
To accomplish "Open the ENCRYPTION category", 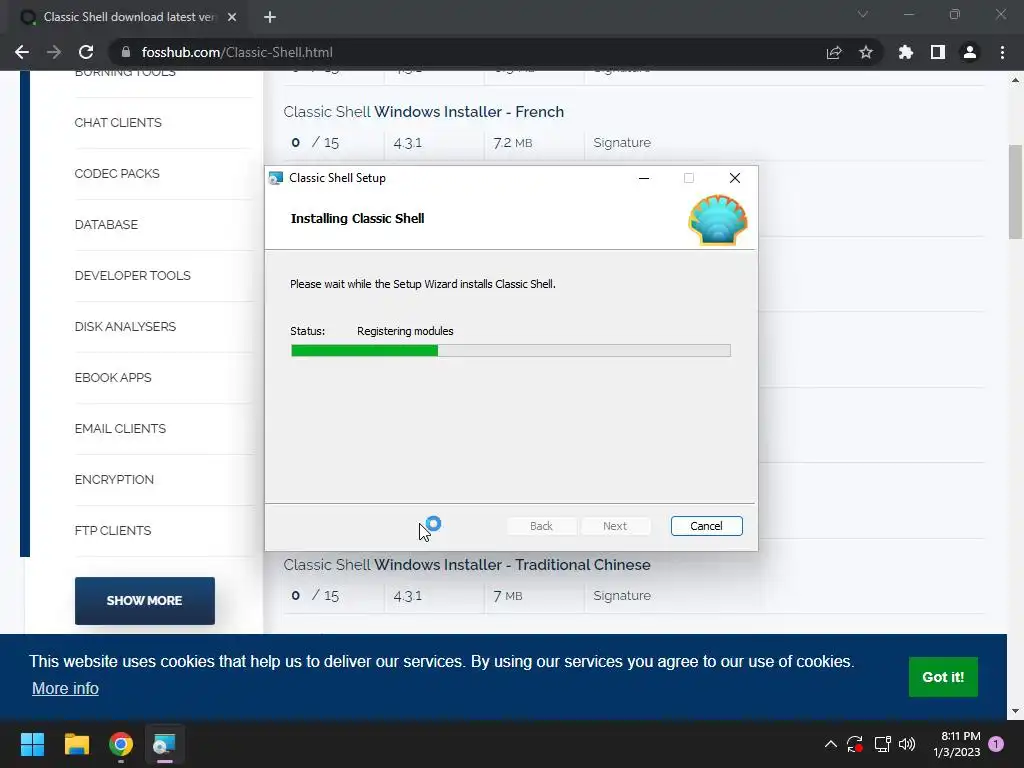I will click(x=114, y=479).
